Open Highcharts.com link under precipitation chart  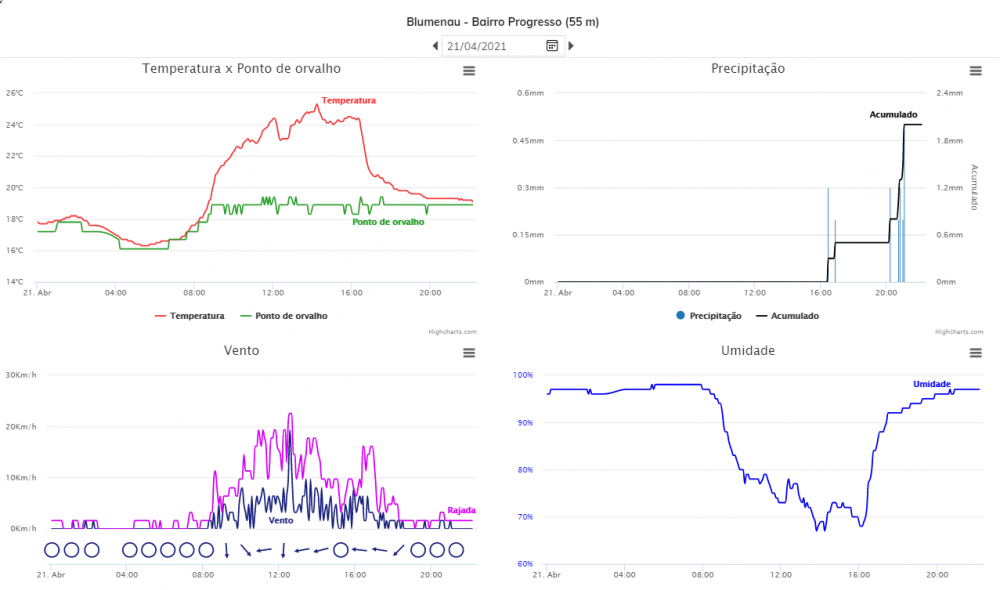point(956,332)
